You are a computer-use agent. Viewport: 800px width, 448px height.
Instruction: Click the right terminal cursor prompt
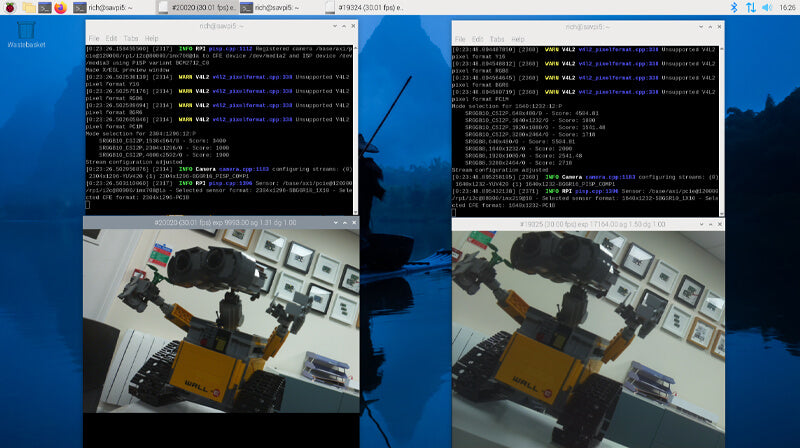454,212
